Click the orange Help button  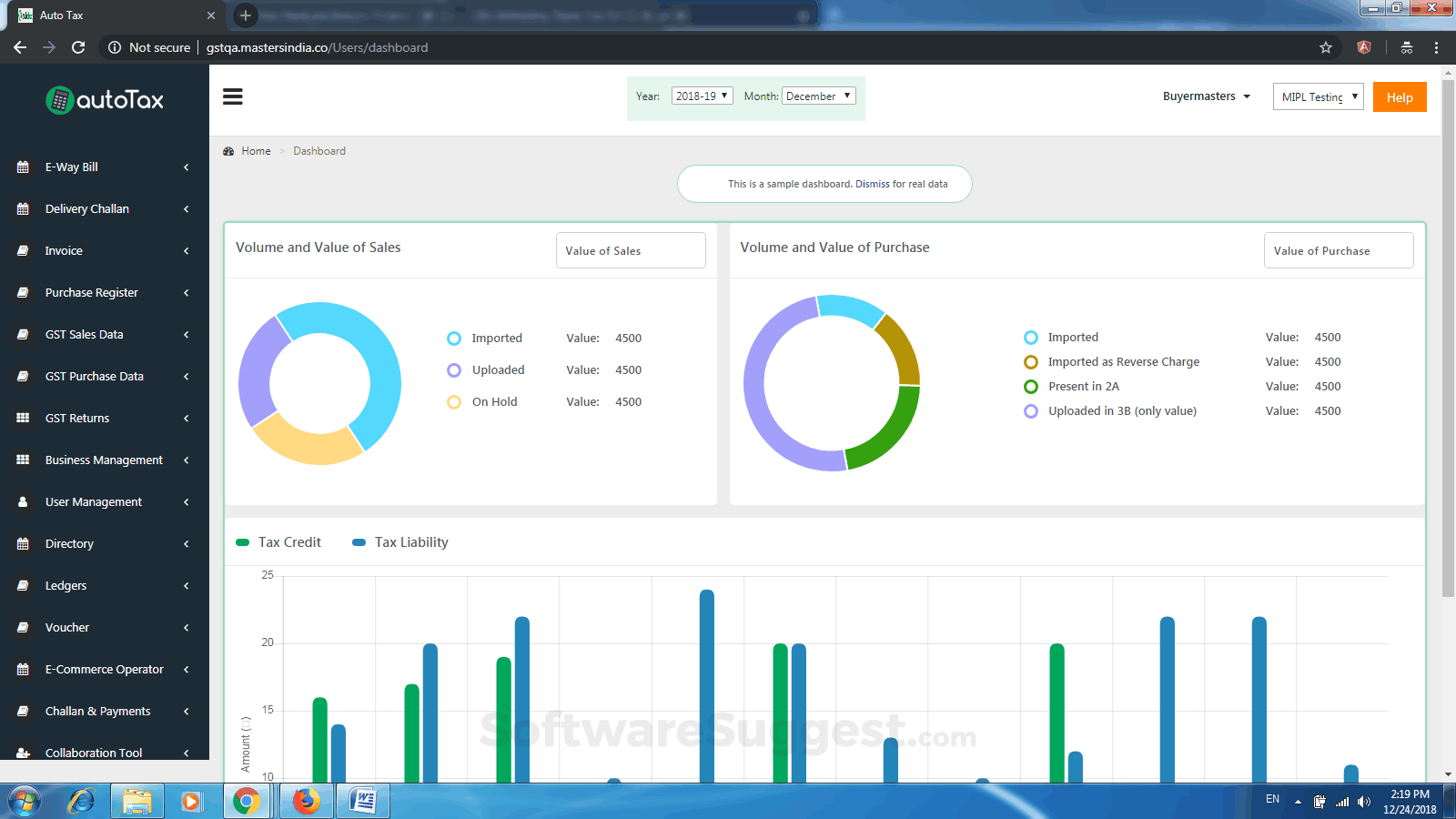tap(1400, 97)
